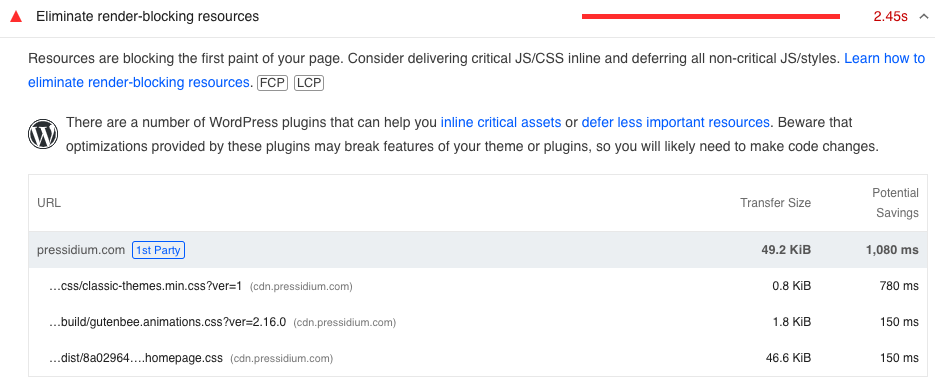Click the 1,080 ms total savings value

892,250
